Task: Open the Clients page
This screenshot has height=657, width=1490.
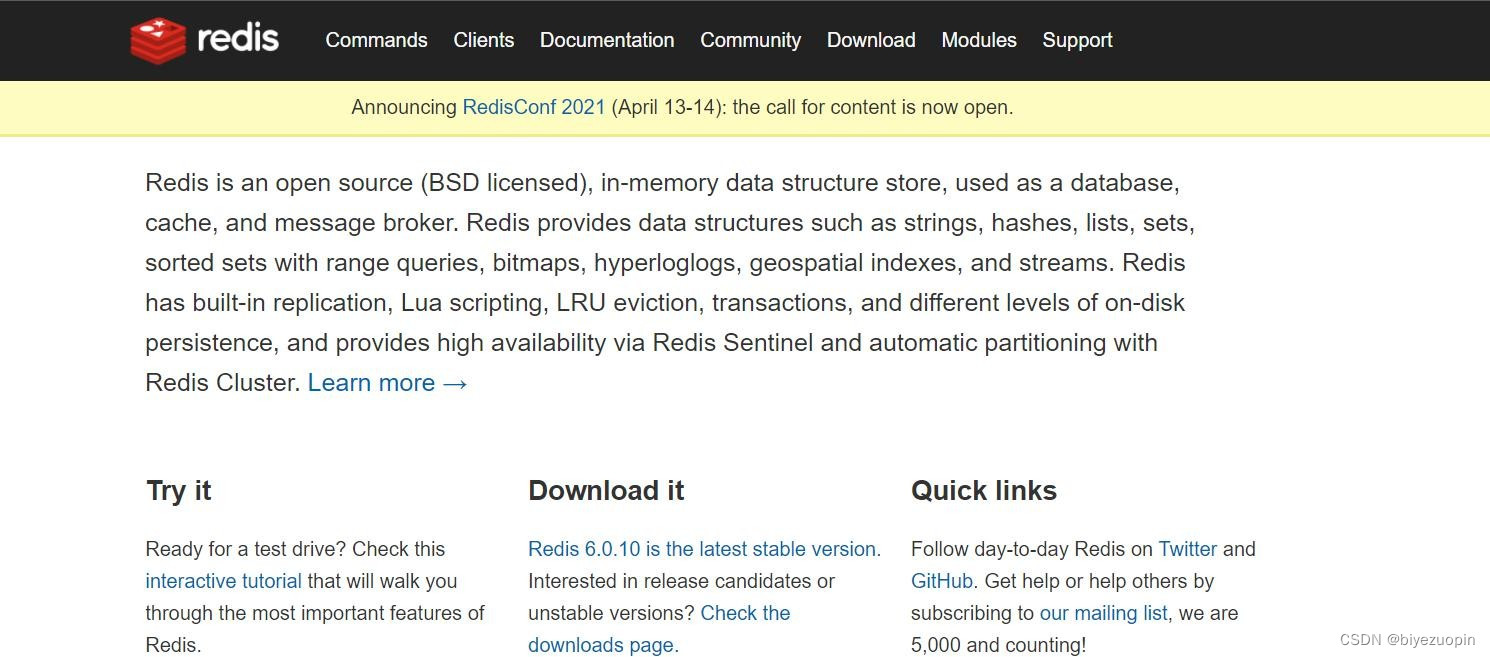Action: pos(484,40)
